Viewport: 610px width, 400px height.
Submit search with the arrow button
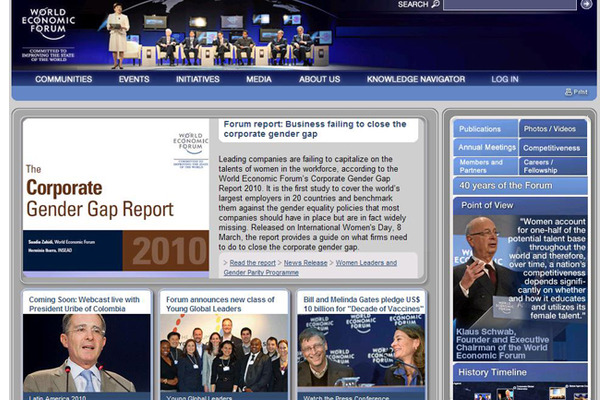point(586,4)
